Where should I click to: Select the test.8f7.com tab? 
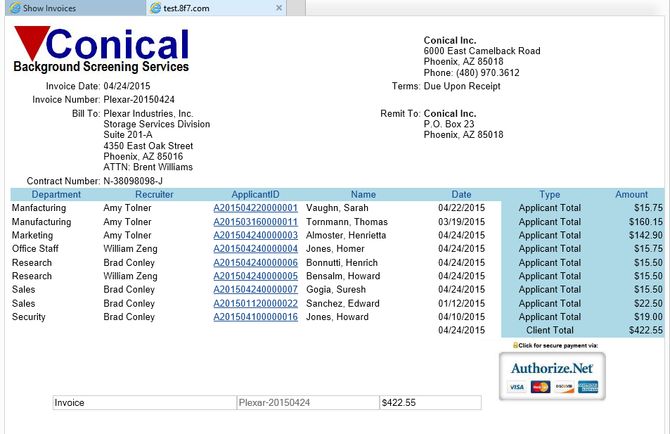click(x=216, y=8)
